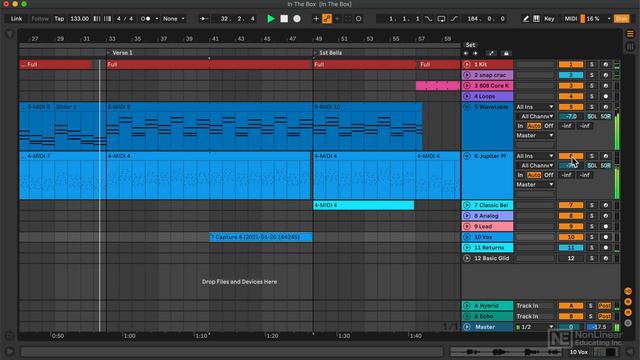Click the Tap tempo button

pos(59,19)
